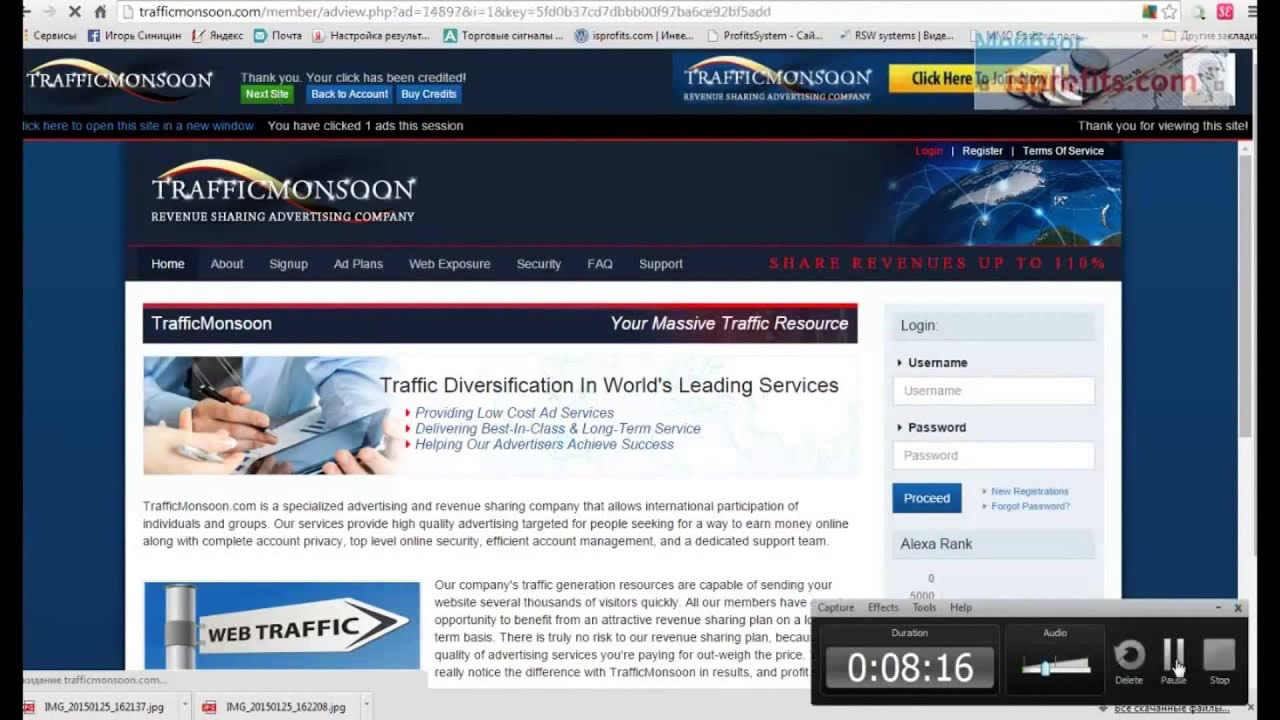Viewport: 1280px width, 720px height.
Task: Open the About nav item
Action: click(227, 264)
